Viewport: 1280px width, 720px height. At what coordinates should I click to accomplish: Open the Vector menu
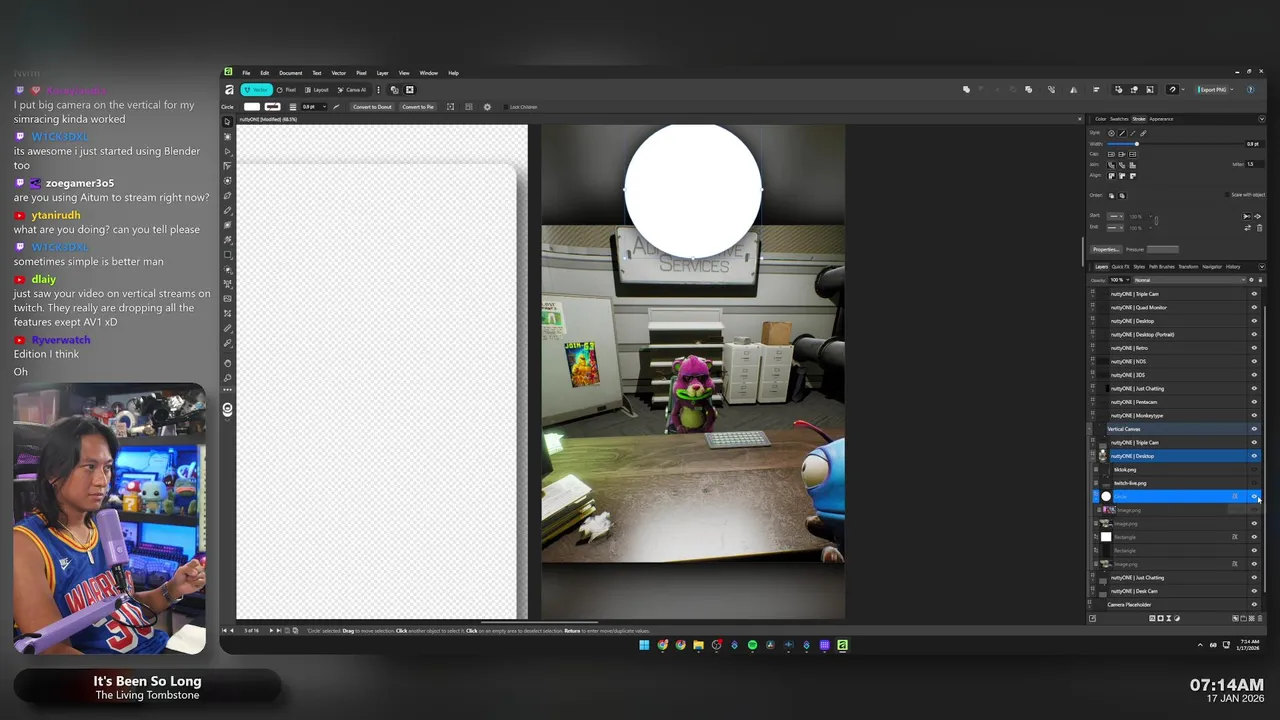(x=339, y=73)
